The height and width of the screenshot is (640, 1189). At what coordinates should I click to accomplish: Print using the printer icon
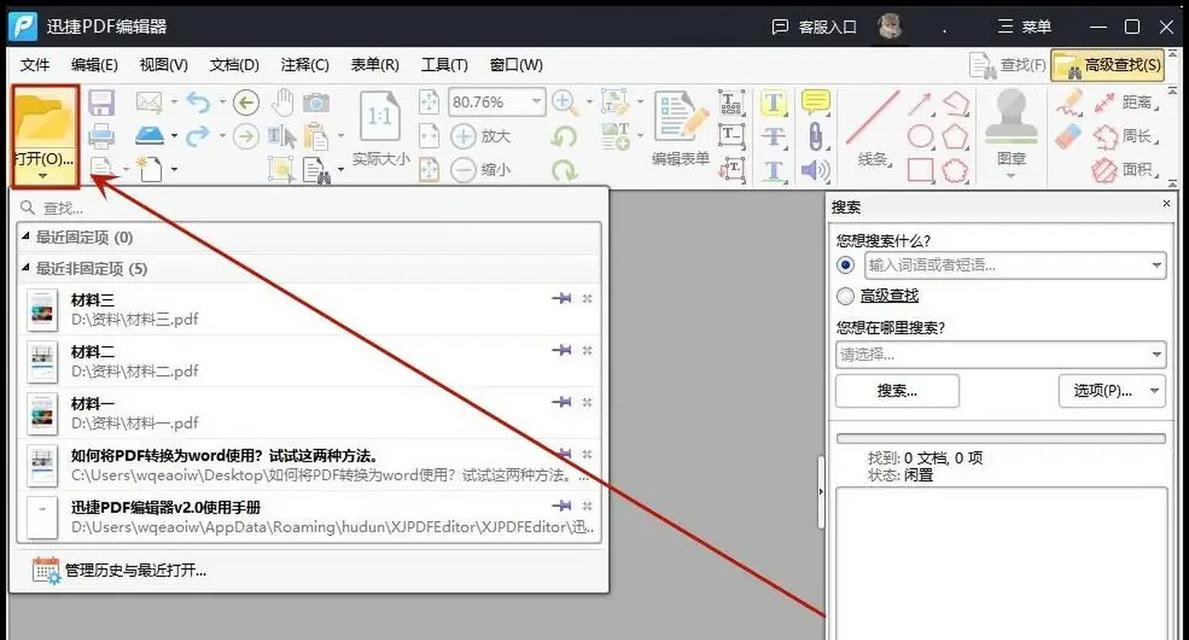pos(102,136)
